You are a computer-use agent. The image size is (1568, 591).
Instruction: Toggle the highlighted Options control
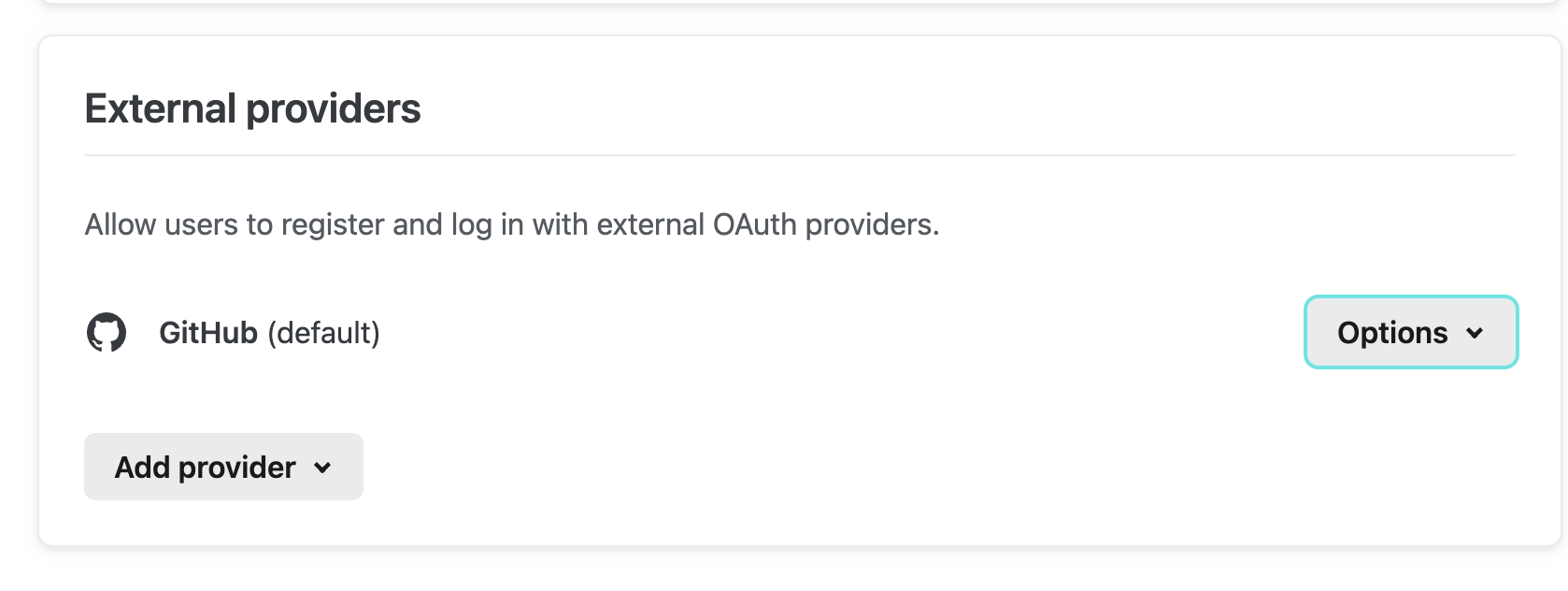pyautogui.click(x=1410, y=333)
